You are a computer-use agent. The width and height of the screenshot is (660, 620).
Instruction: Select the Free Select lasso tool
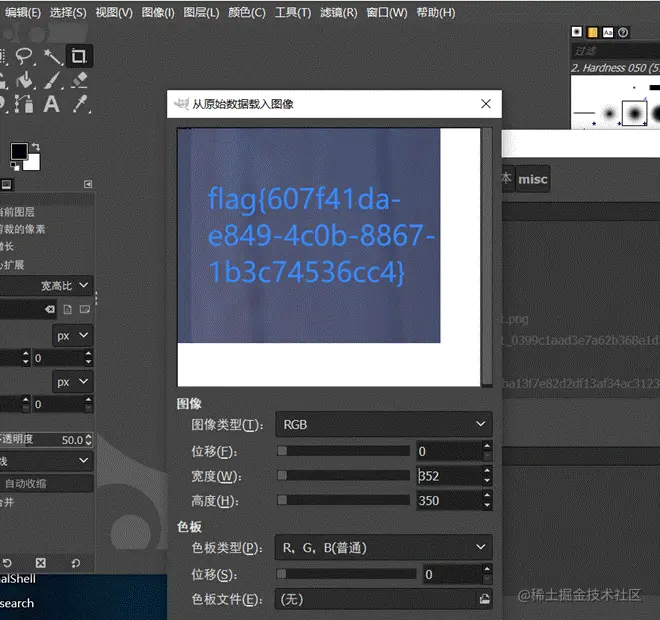click(x=24, y=56)
